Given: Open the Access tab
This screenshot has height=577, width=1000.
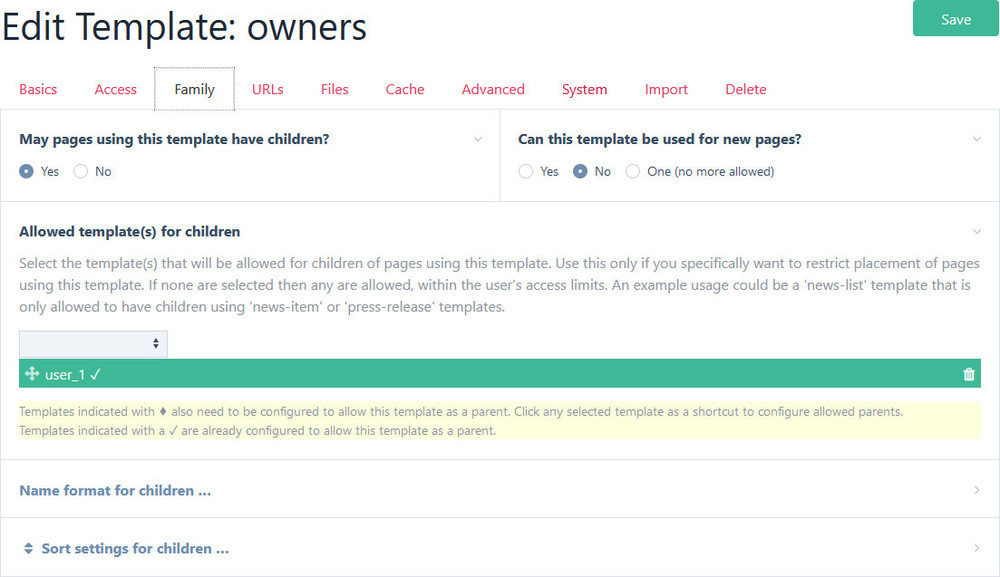Looking at the screenshot, I should coord(116,90).
